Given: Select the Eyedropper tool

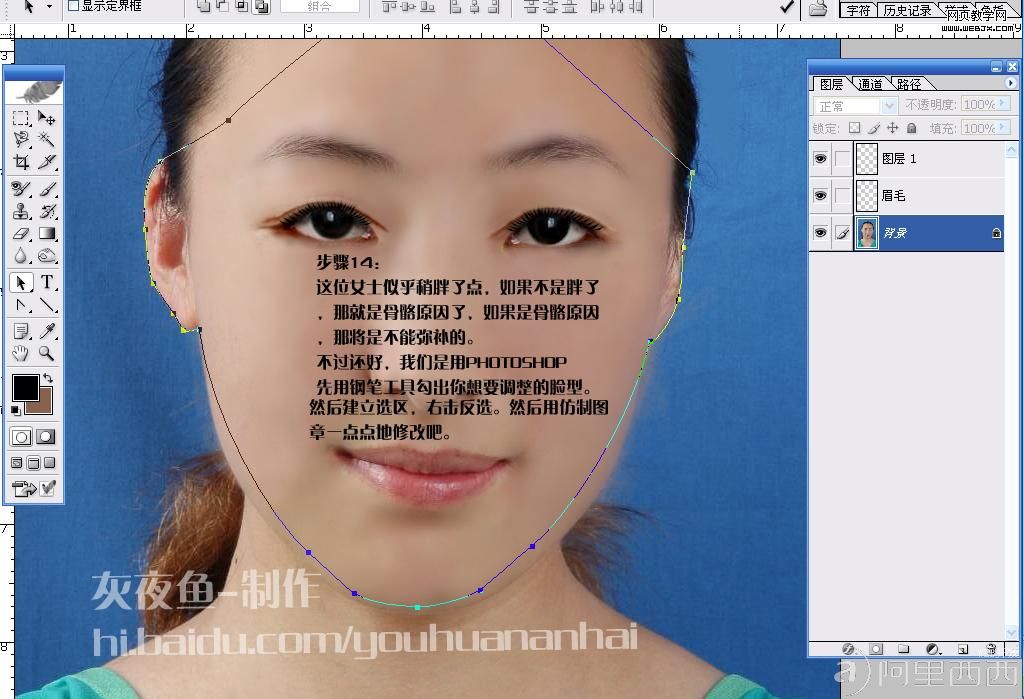Looking at the screenshot, I should 46,331.
